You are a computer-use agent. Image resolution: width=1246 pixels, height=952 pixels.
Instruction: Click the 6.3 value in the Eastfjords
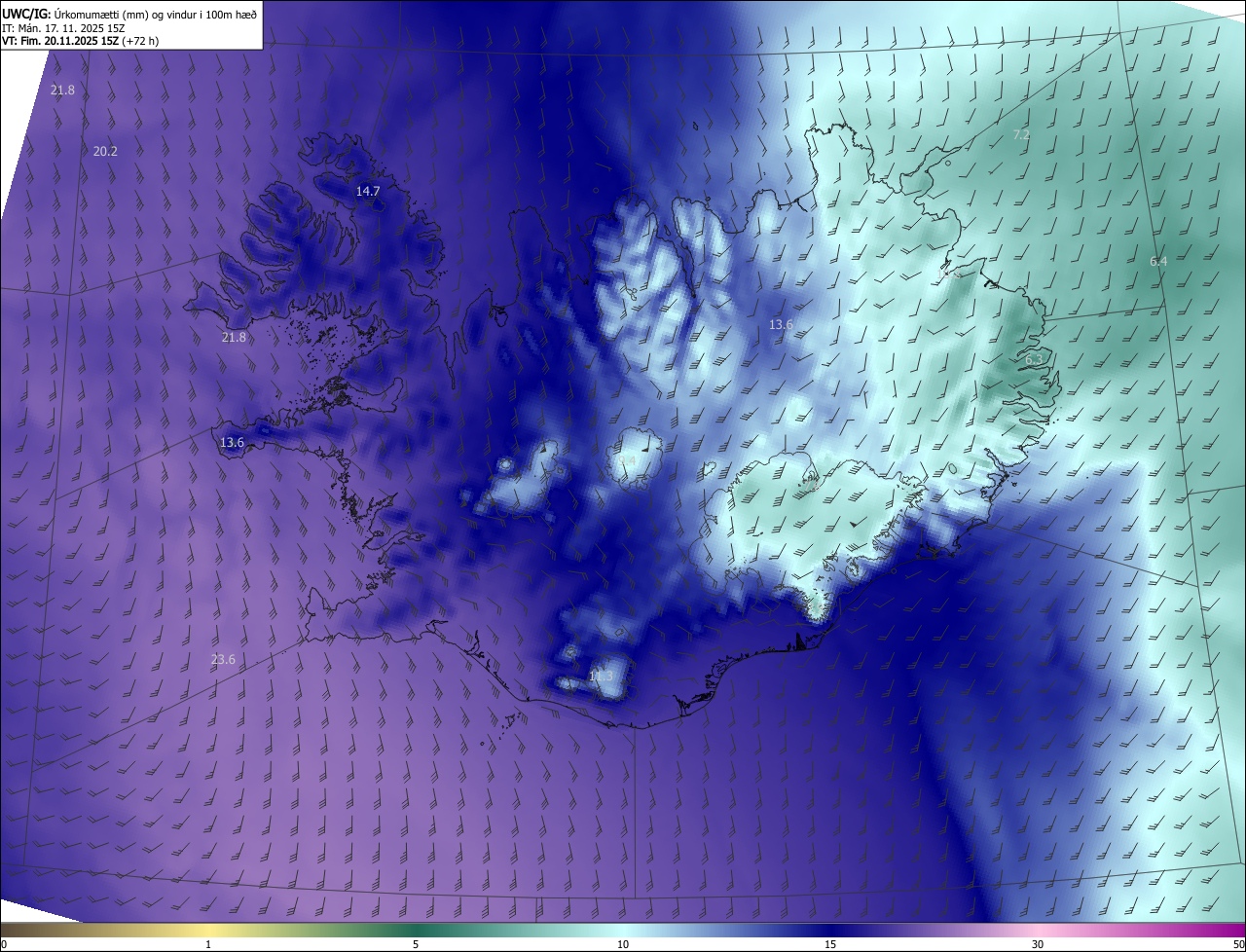click(x=1034, y=359)
